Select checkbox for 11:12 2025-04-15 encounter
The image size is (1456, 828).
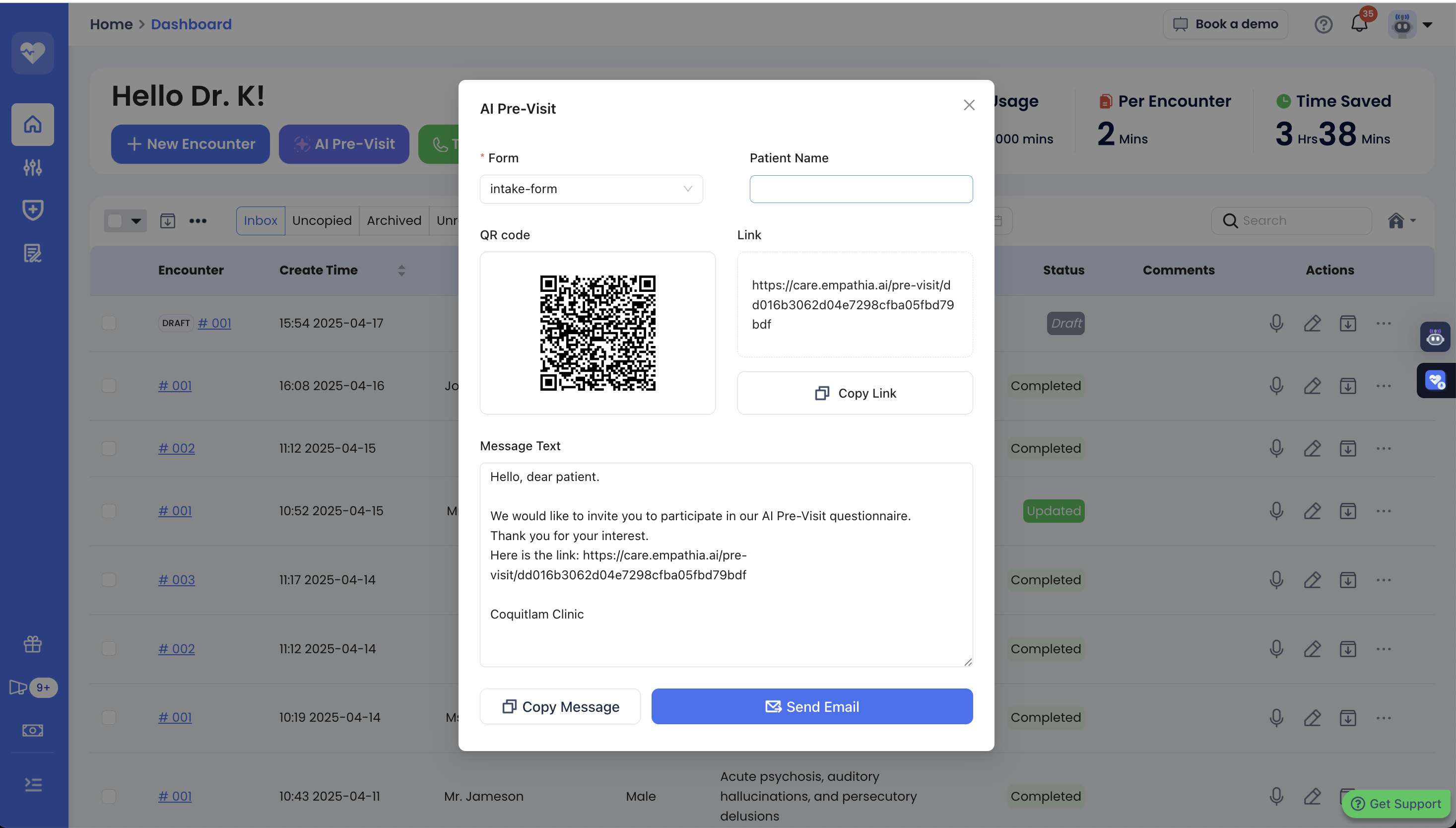pyautogui.click(x=109, y=448)
